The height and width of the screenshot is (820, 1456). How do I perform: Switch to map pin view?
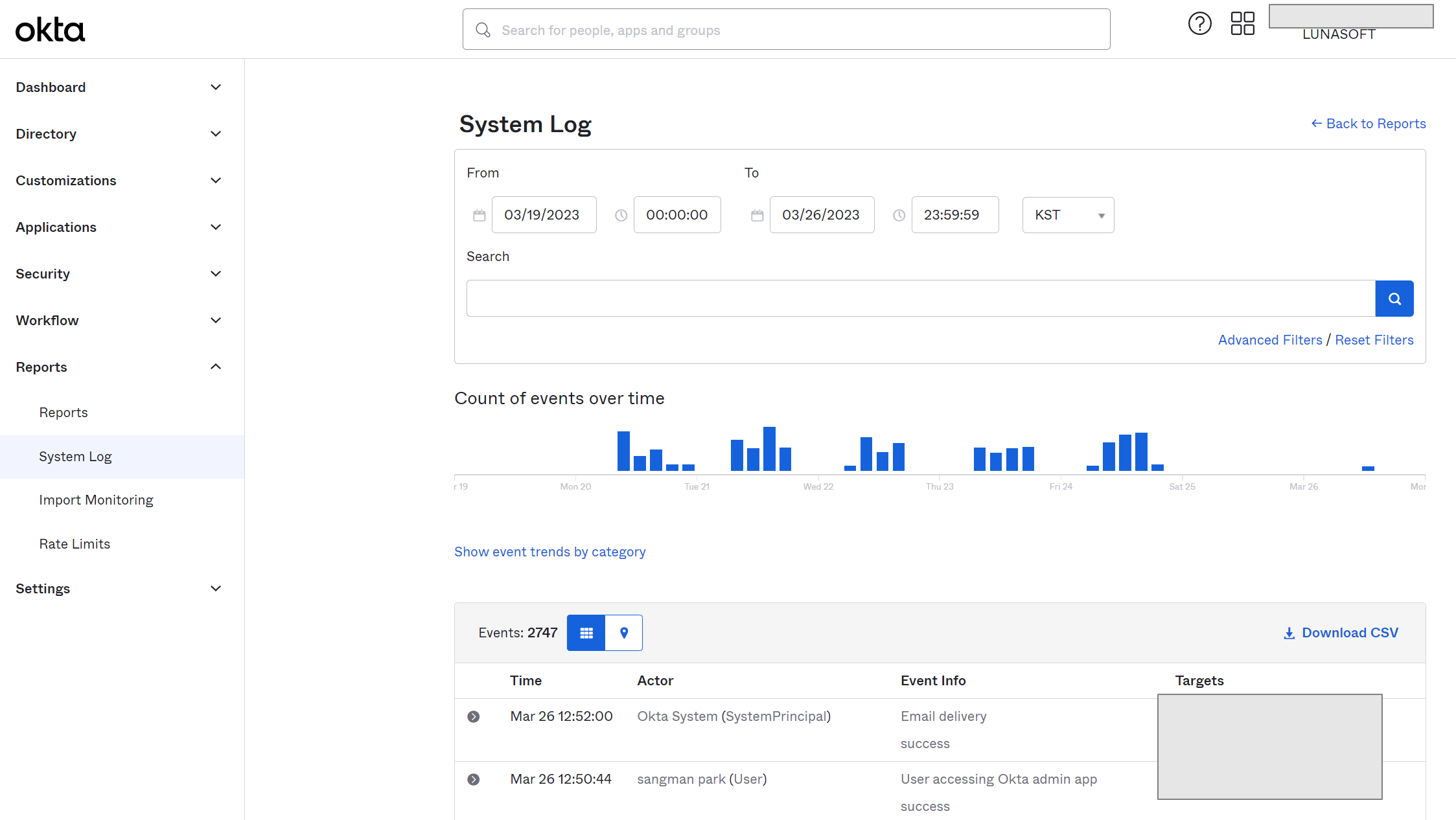pyautogui.click(x=623, y=633)
